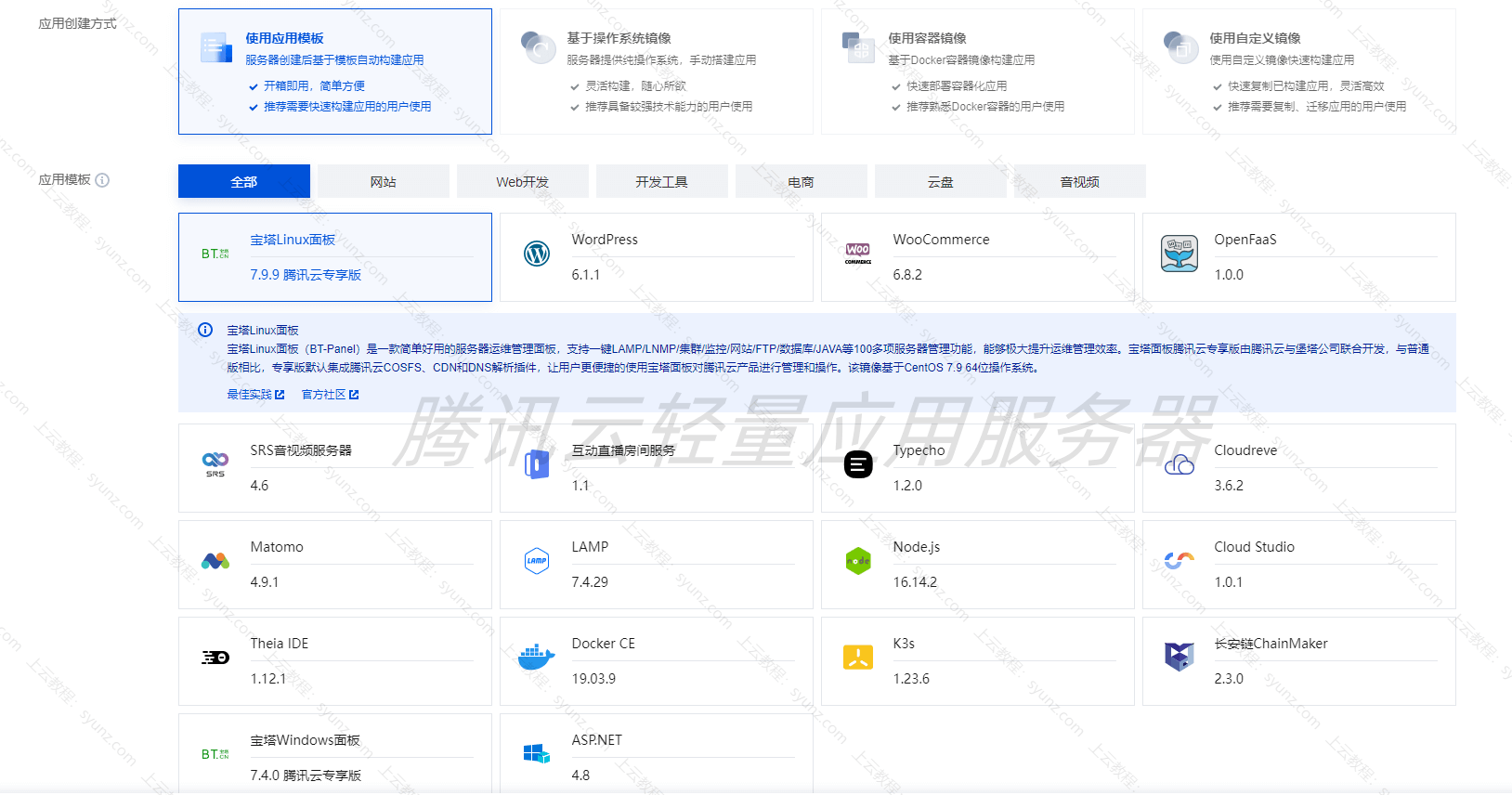Click the ASP.NET version 4.8 text

pos(580,775)
